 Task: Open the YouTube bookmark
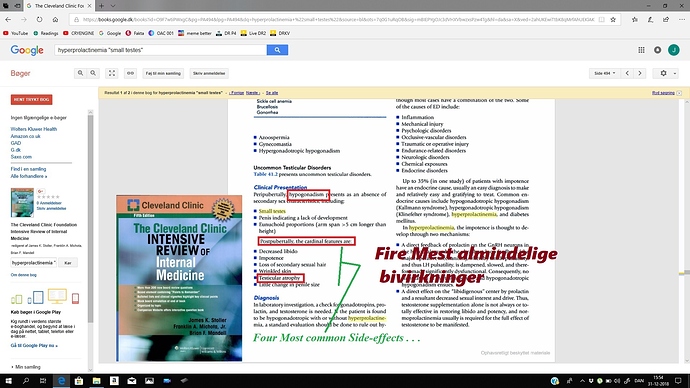click(x=15, y=33)
